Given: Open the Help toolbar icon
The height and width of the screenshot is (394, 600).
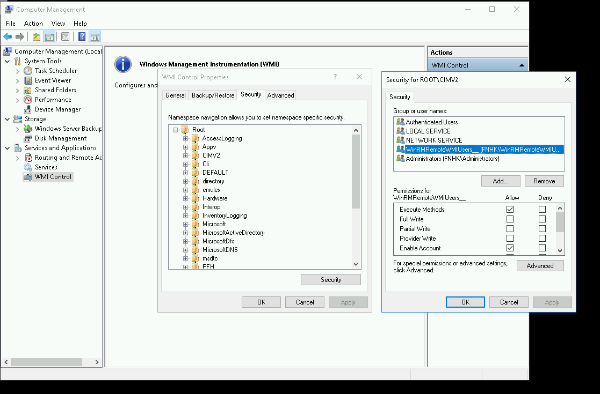Looking at the screenshot, I should point(82,37).
